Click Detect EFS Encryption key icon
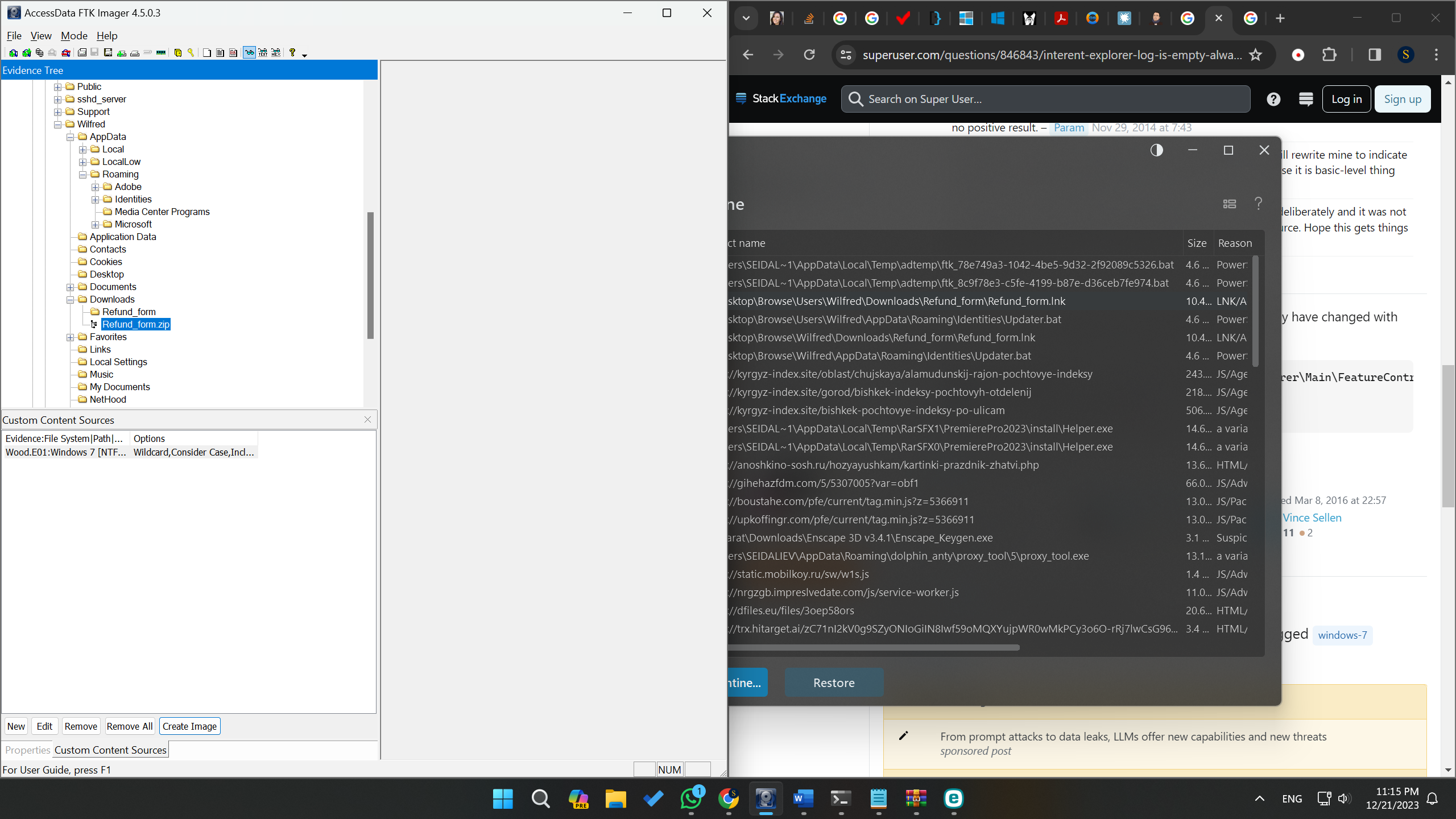1456x819 pixels. [191, 53]
